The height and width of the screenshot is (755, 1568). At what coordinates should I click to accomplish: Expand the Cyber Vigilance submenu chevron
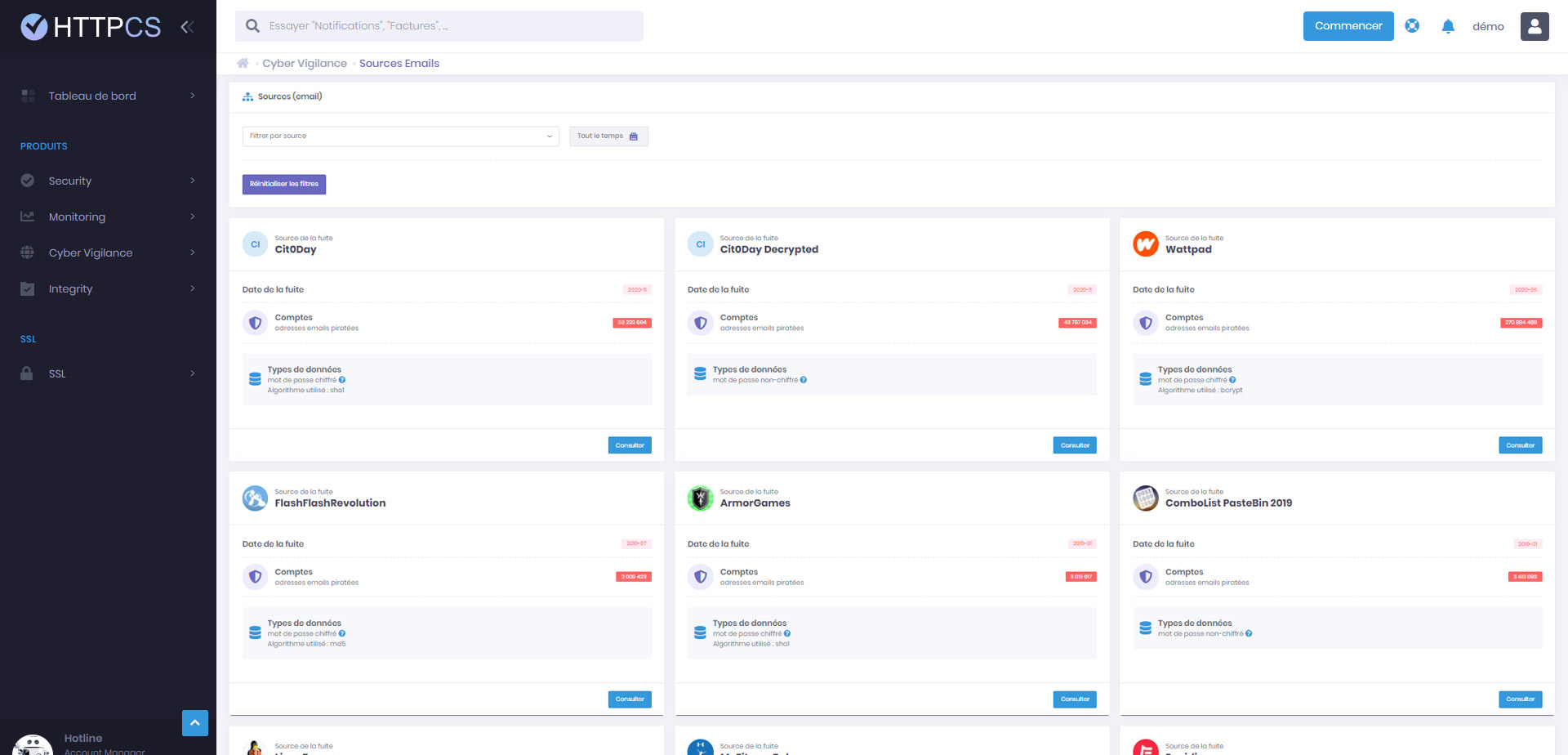(193, 252)
